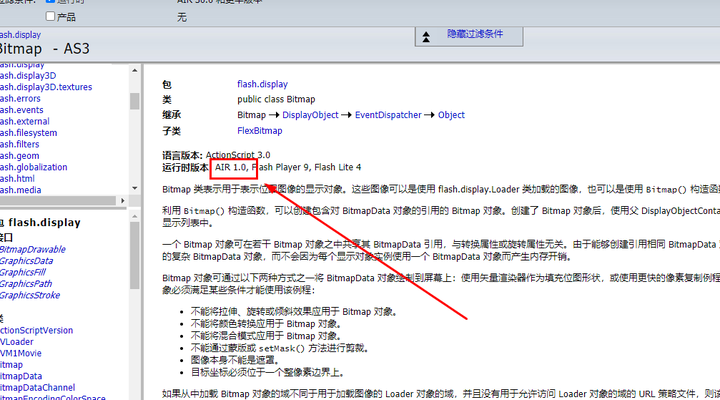This screenshot has height=400, width=720.
Task: Open flash.external package
Action: click(25, 121)
